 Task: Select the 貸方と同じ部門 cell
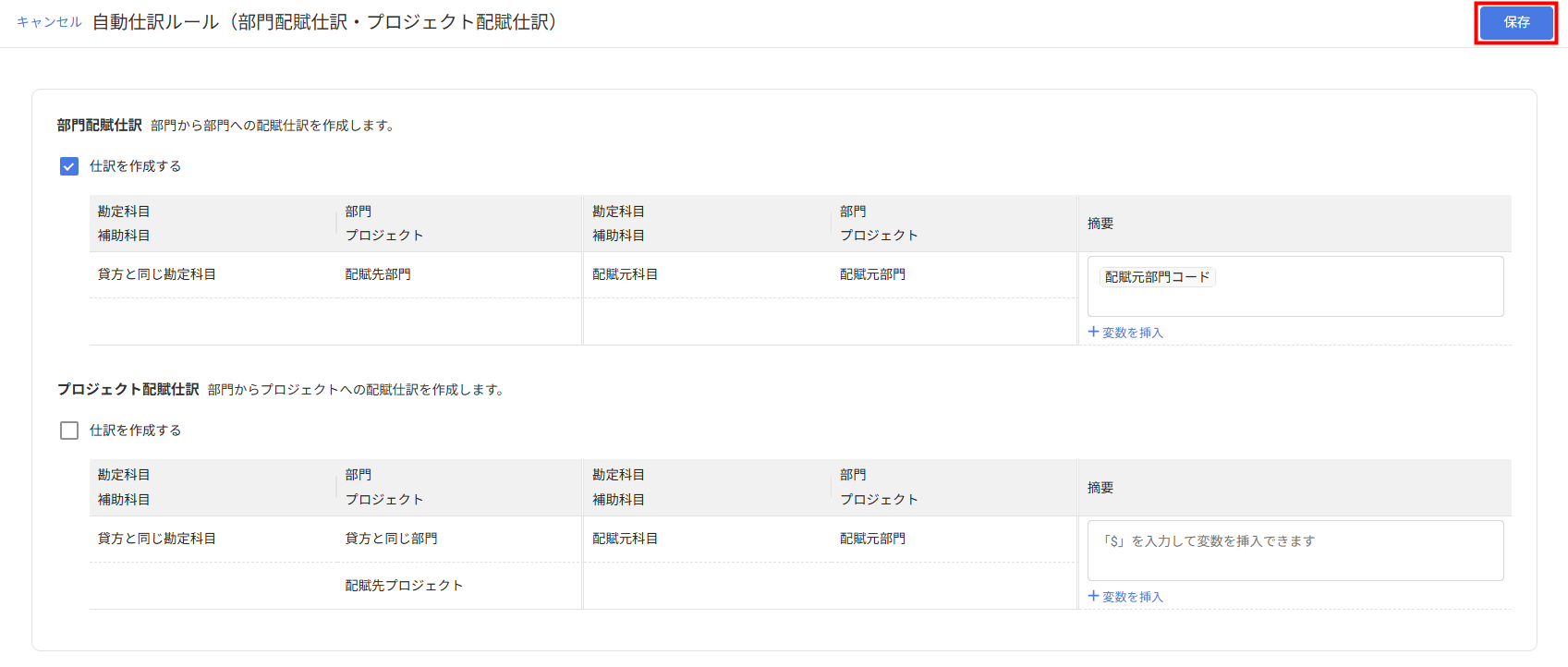tap(391, 539)
